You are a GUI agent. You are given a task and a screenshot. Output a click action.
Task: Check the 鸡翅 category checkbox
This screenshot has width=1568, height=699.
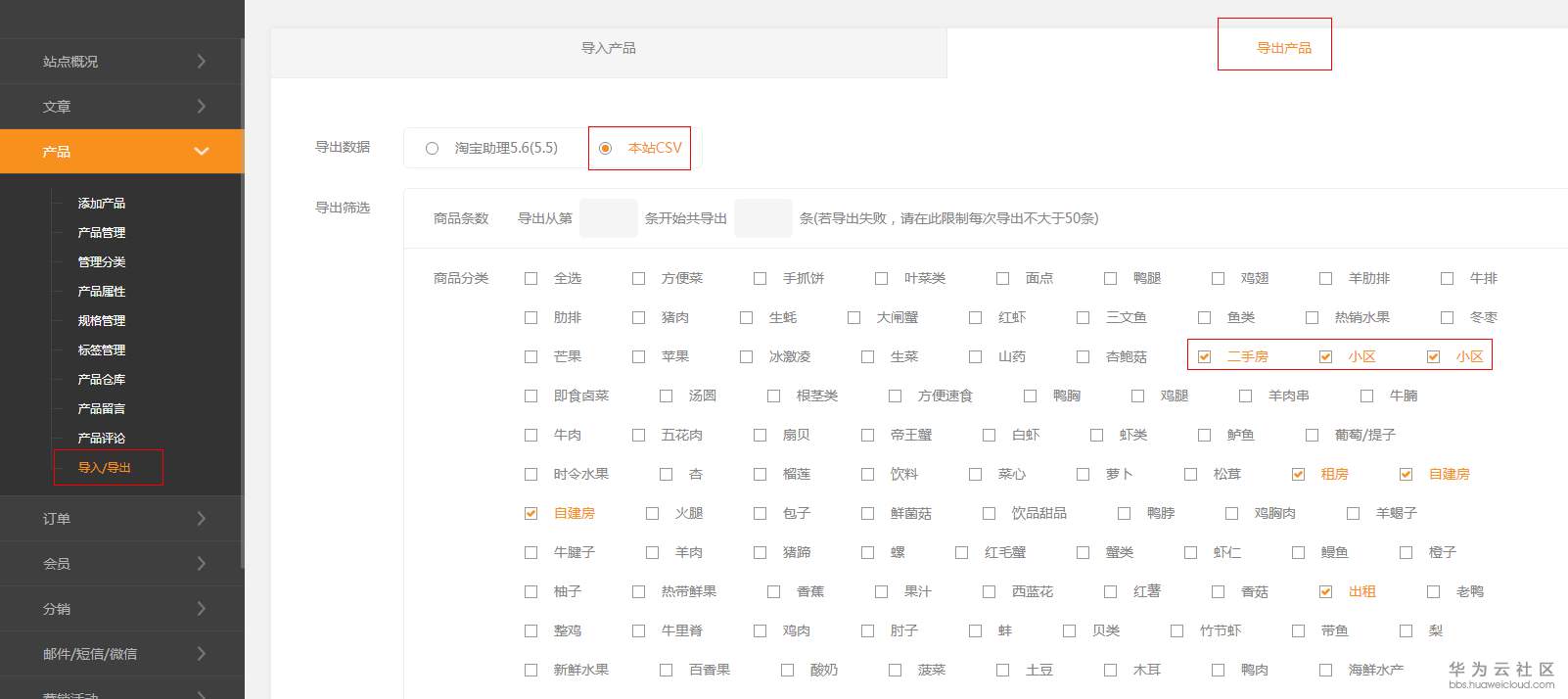[x=1218, y=278]
